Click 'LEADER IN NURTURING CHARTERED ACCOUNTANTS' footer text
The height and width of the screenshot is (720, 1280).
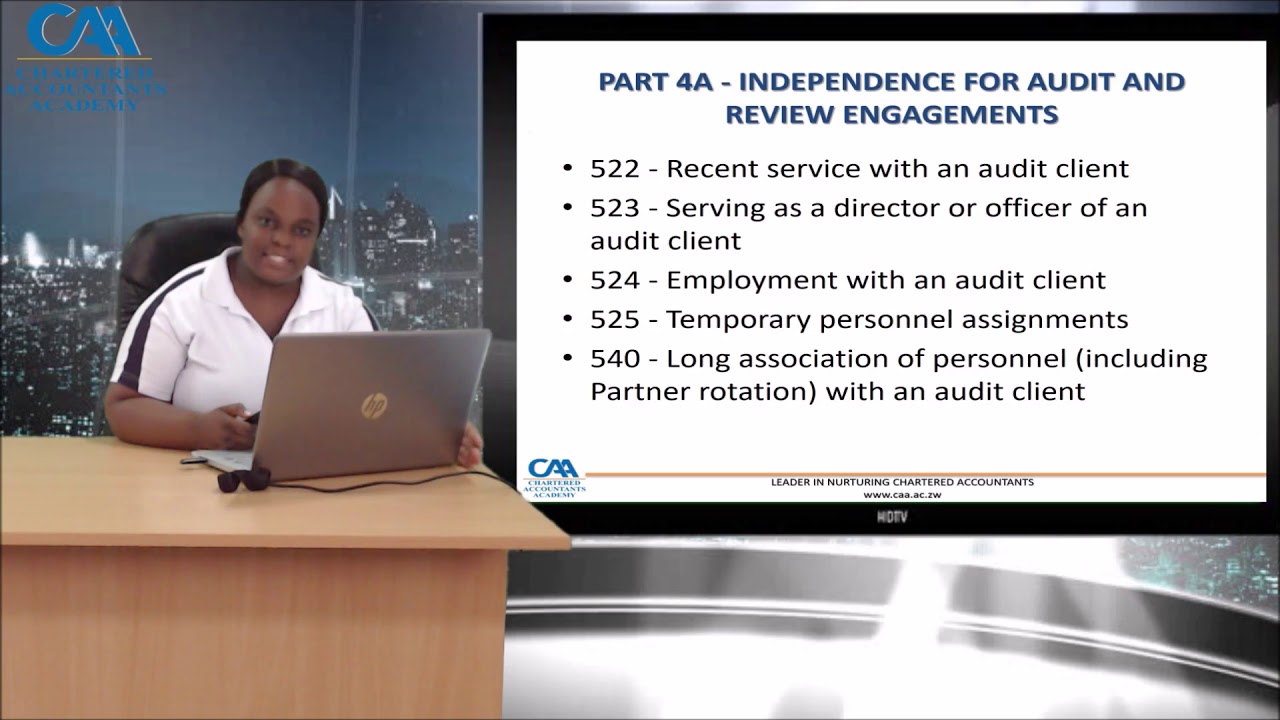[902, 482]
